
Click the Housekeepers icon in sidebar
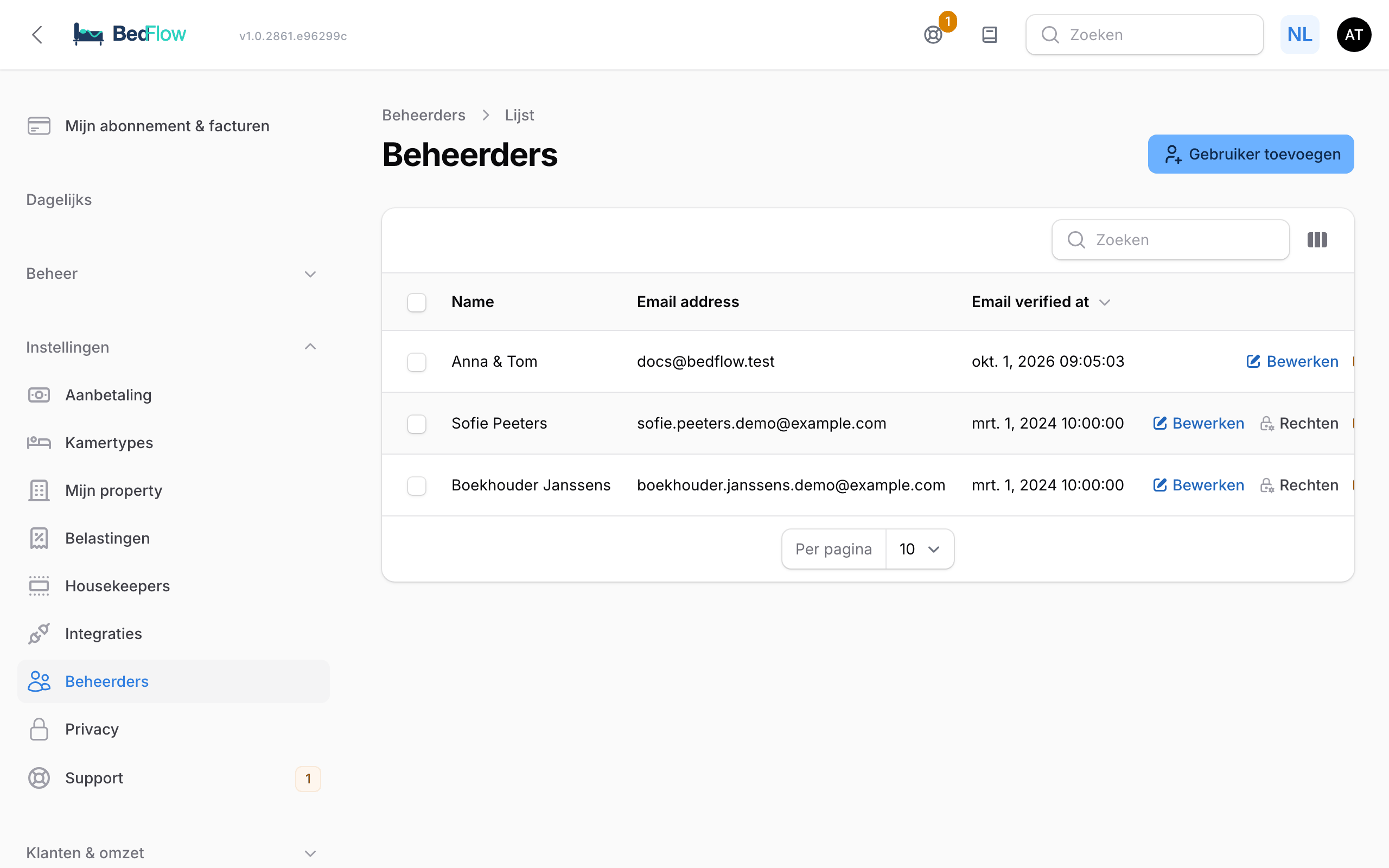pos(39,585)
